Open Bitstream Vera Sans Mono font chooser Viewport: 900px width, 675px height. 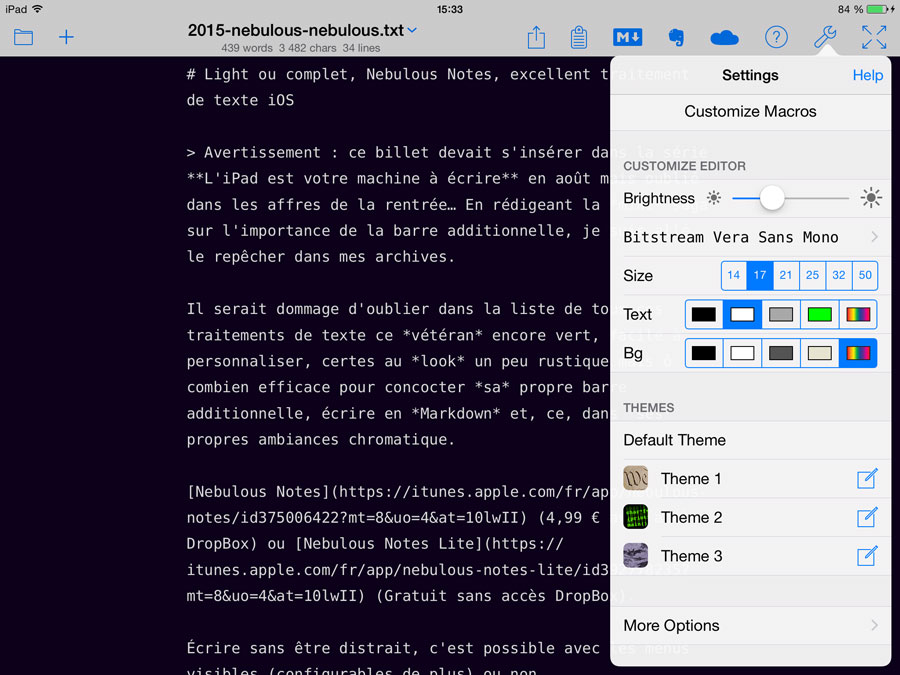coord(751,237)
